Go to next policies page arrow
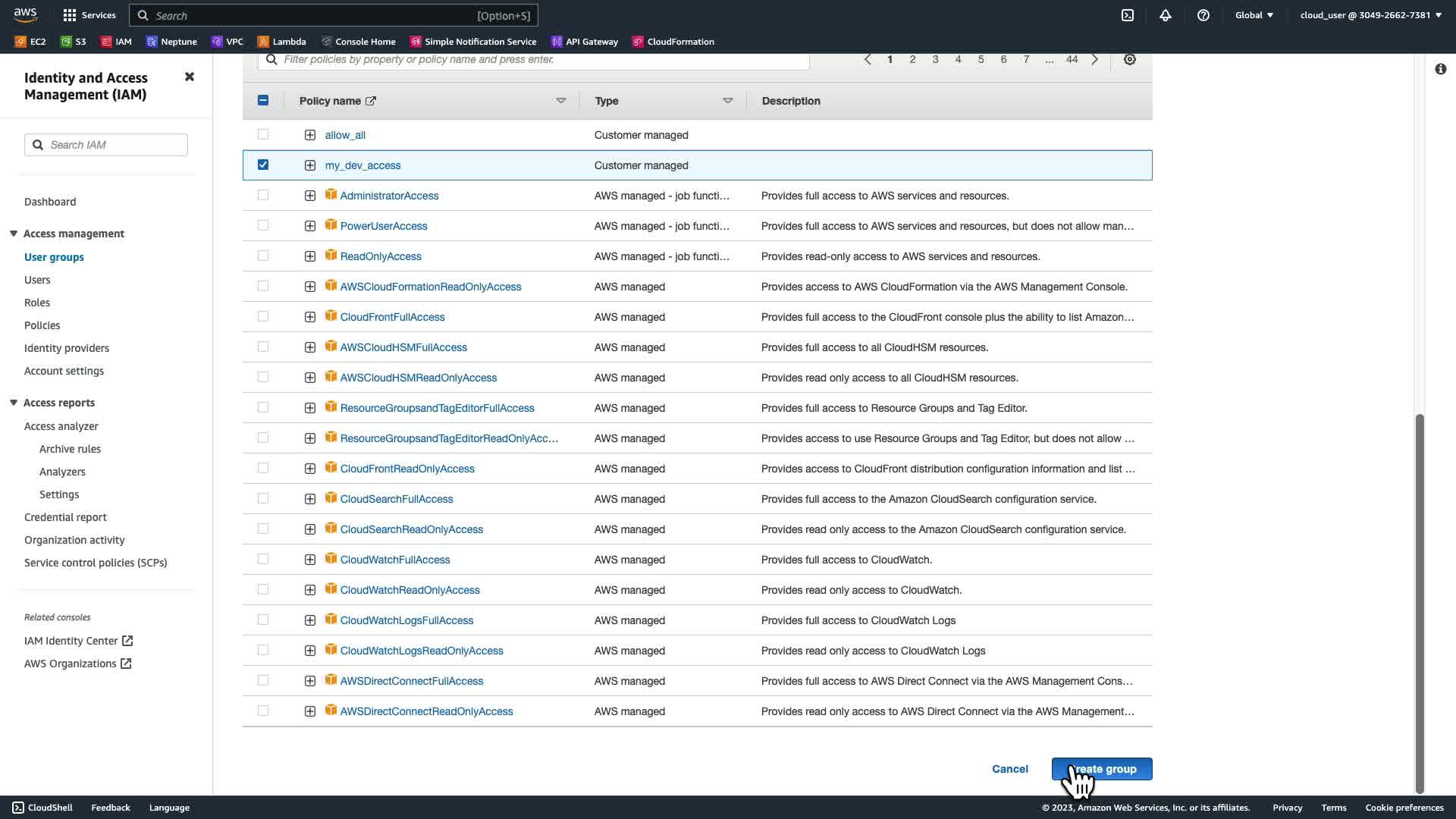 pyautogui.click(x=1095, y=59)
